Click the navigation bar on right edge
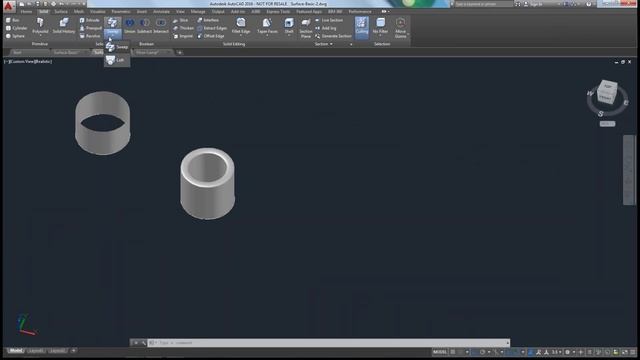Viewport: 640px width, 360px height. 629,169
